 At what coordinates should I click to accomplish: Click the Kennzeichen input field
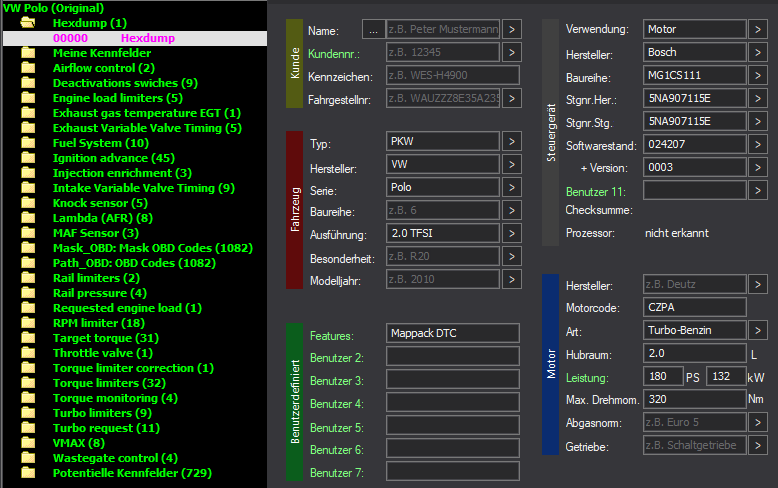coord(453,75)
